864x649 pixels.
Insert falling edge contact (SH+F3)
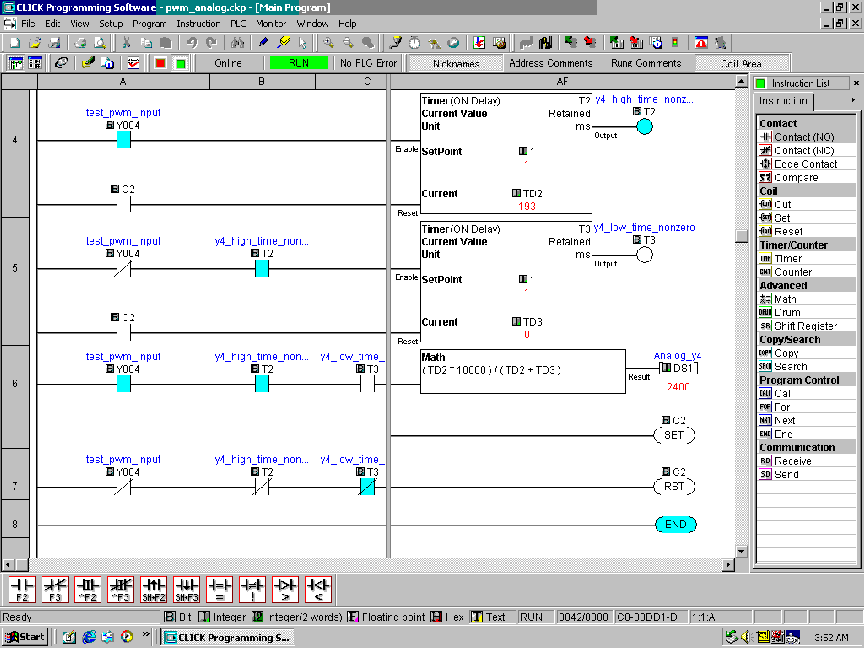pos(186,589)
